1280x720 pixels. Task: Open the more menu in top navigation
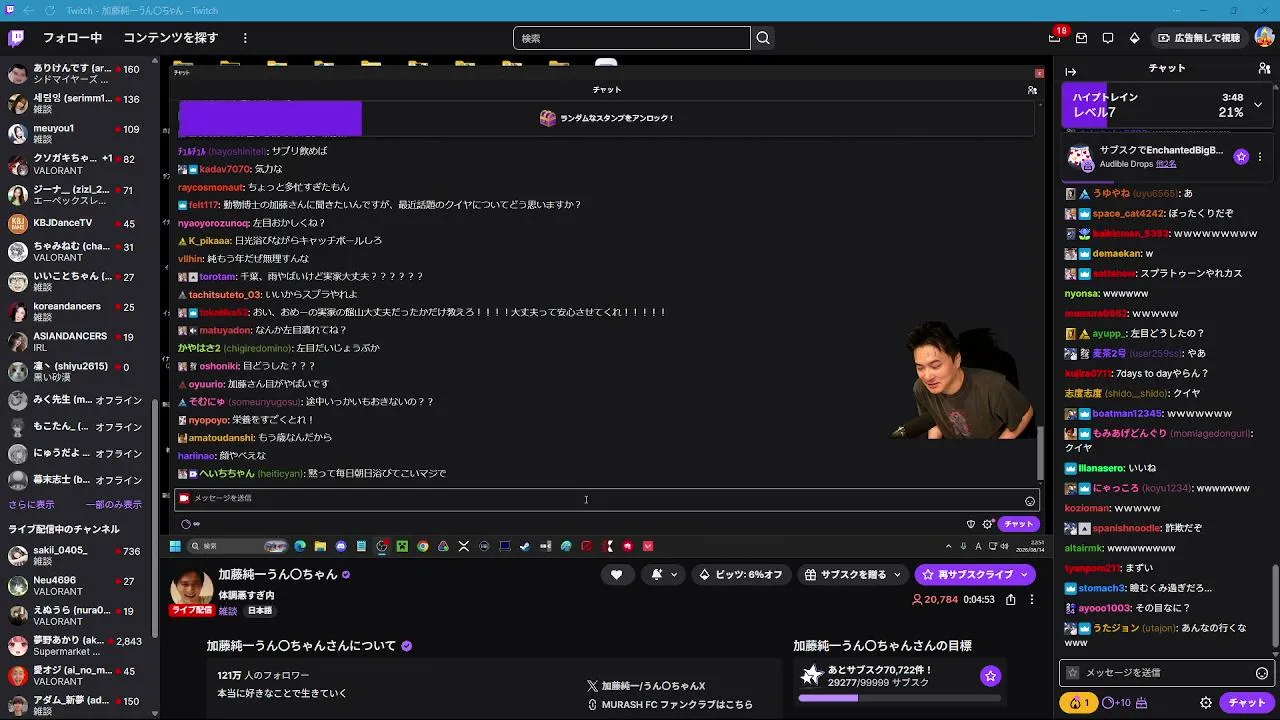(x=245, y=38)
